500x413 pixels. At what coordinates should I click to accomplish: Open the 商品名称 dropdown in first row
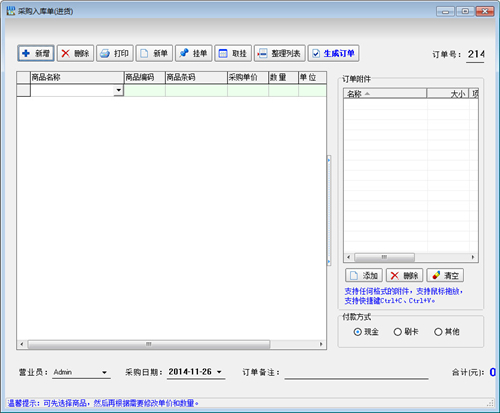click(118, 90)
